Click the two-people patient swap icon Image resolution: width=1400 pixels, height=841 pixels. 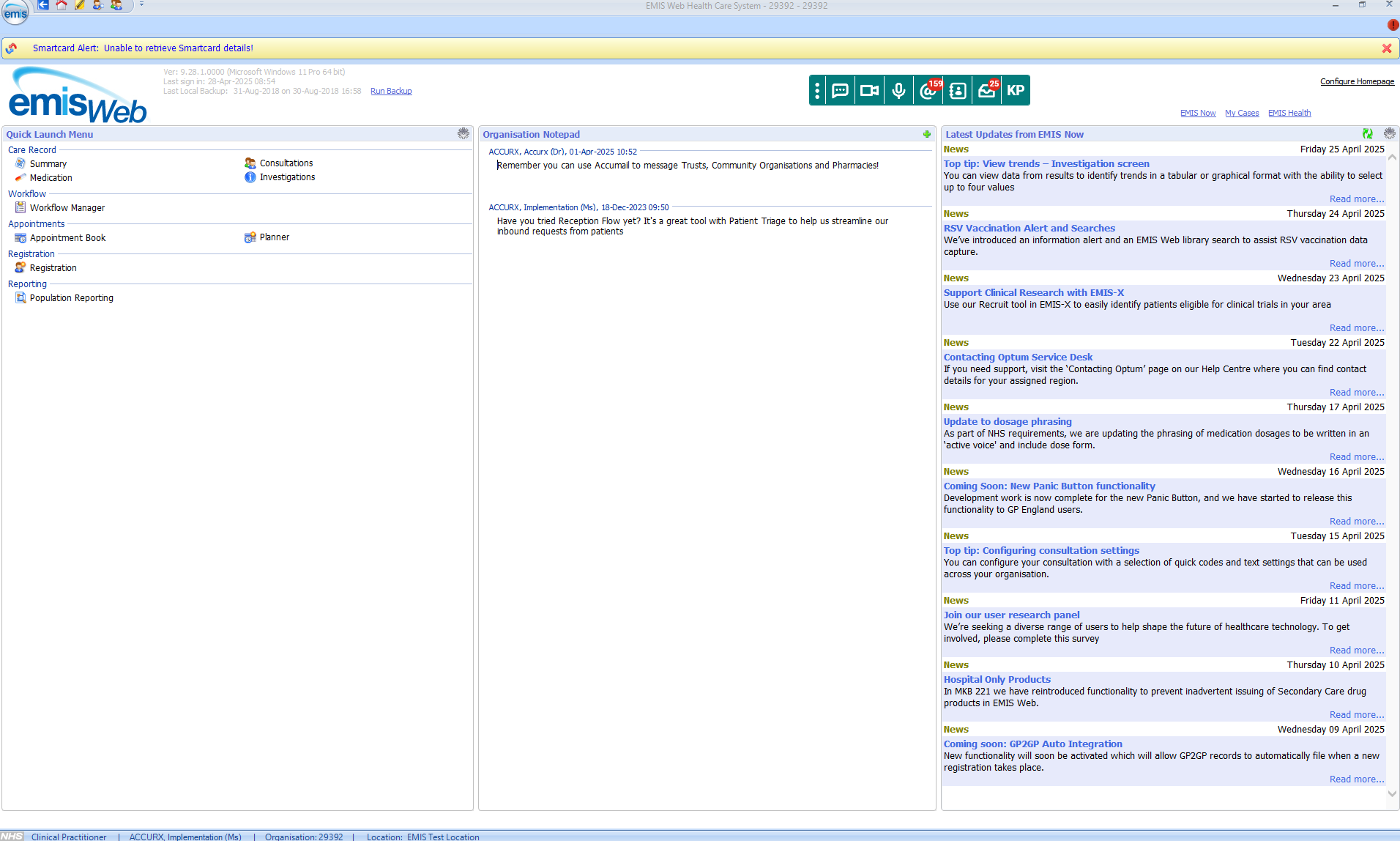[x=116, y=5]
